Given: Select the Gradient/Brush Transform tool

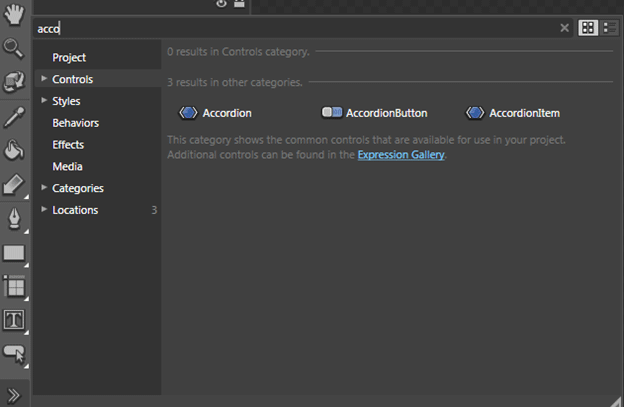Looking at the screenshot, I should point(14,184).
